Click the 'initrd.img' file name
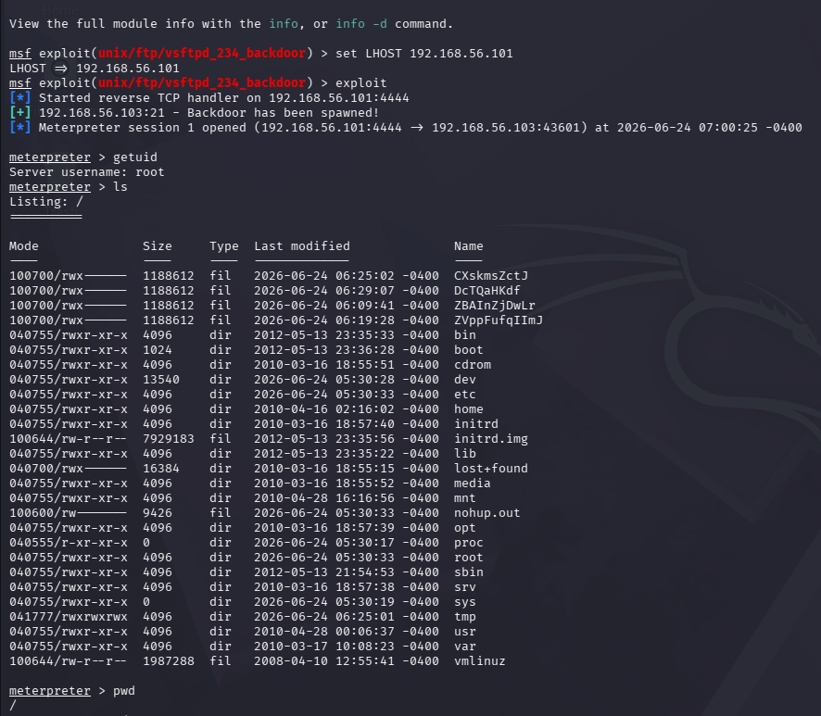821x716 pixels. click(491, 439)
